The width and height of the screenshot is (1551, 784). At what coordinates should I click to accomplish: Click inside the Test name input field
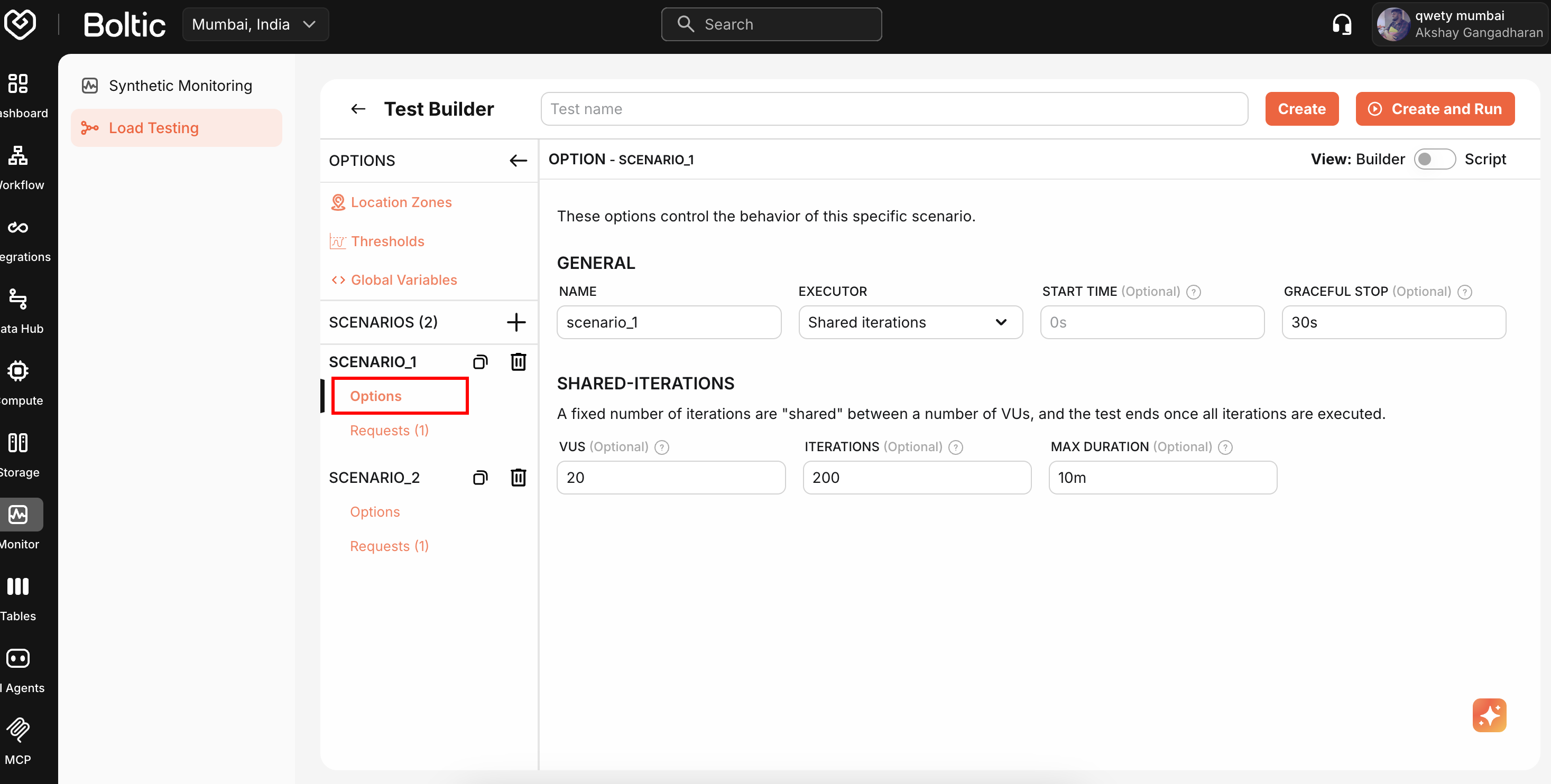(894, 109)
